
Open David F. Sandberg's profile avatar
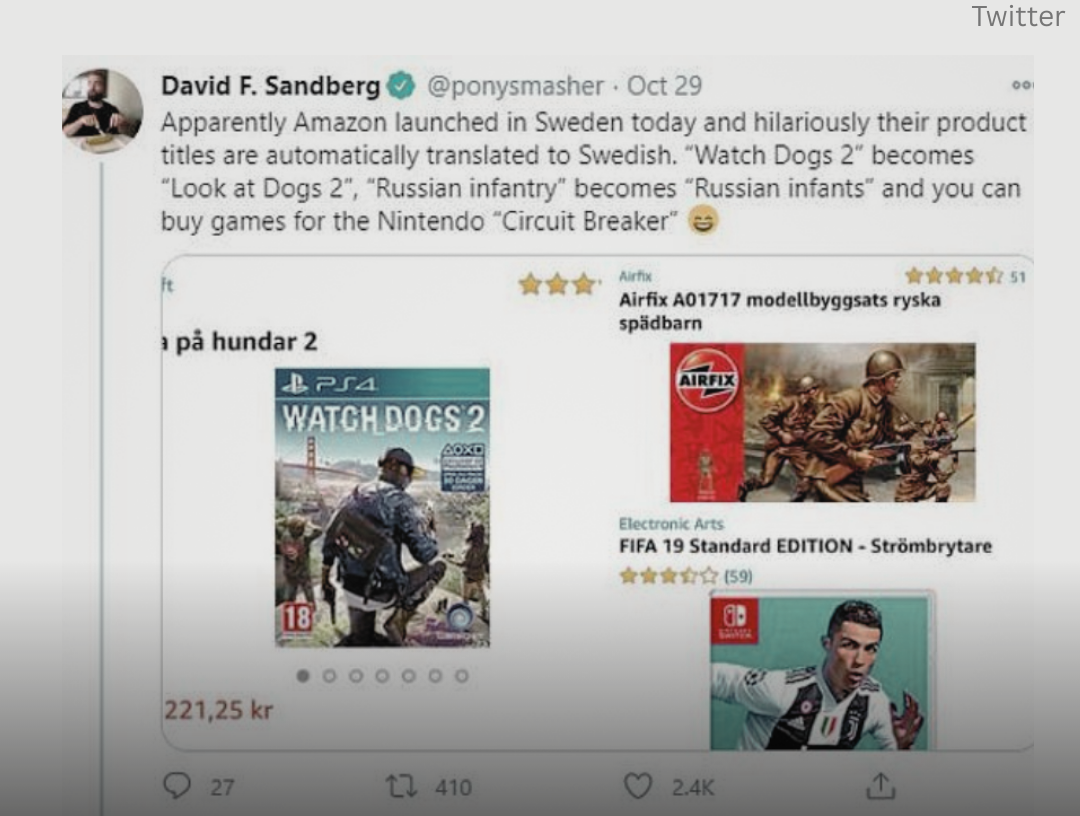coord(102,110)
